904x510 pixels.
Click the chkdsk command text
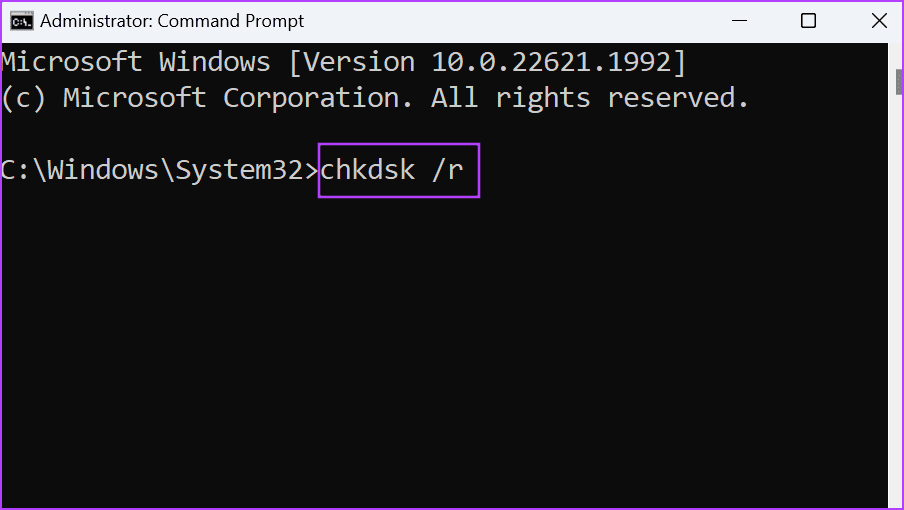click(366, 170)
